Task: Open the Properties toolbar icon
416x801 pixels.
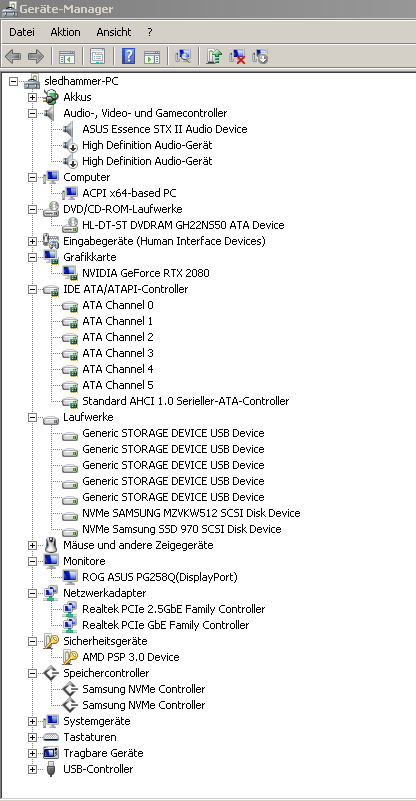Action: coord(98,56)
